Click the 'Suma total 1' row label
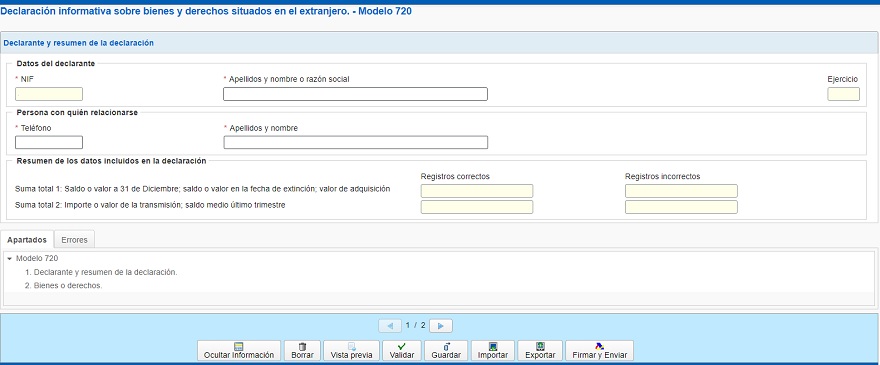Viewport: 880px width, 365px height. pos(202,189)
